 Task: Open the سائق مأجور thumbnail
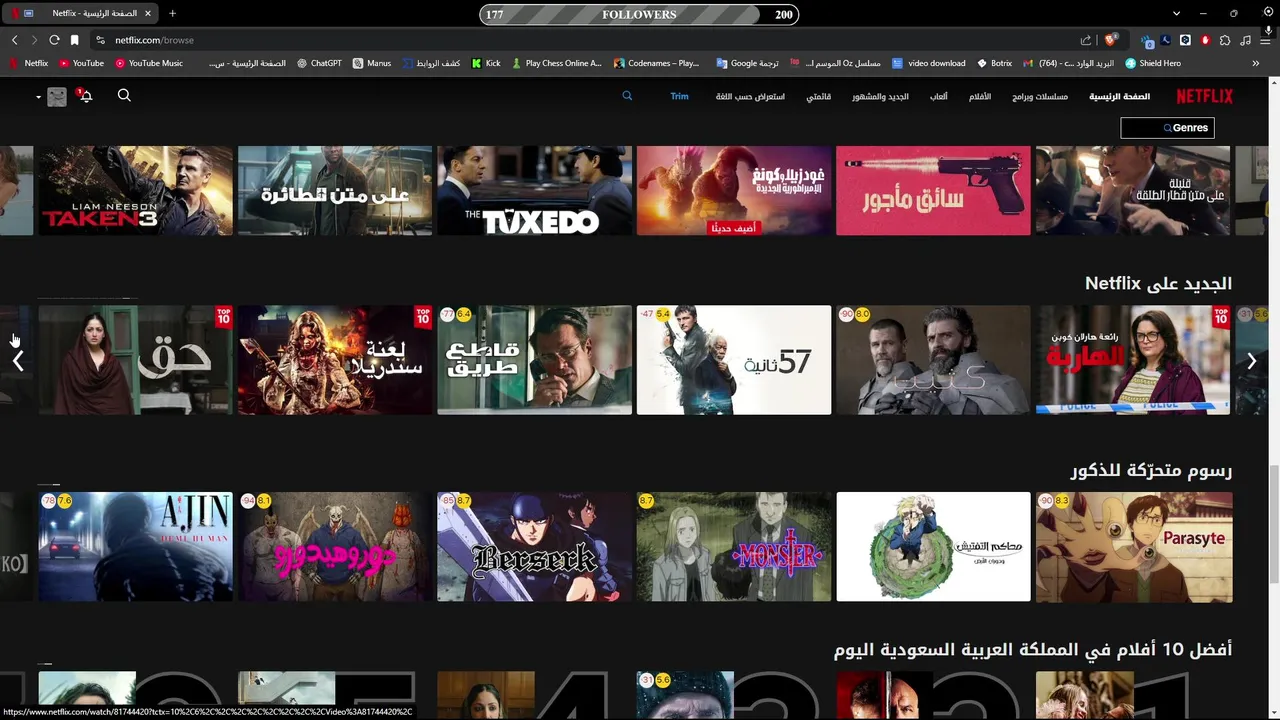(x=933, y=191)
